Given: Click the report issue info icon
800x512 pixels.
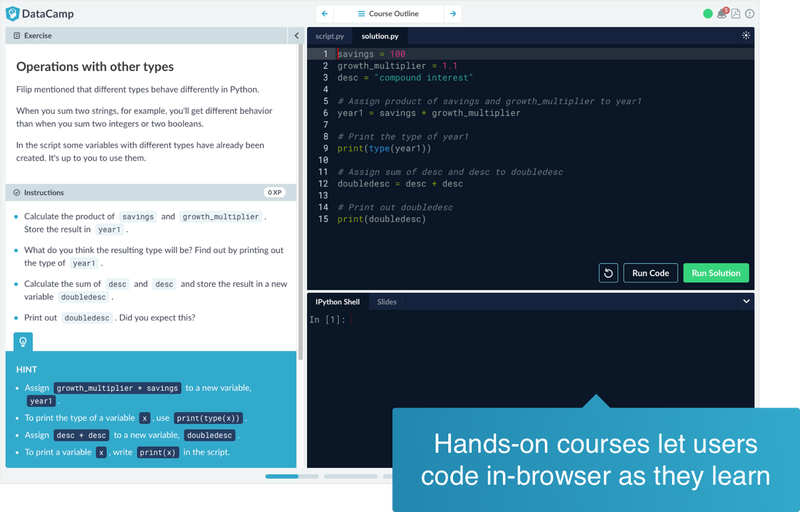Looking at the screenshot, I should pyautogui.click(x=750, y=14).
